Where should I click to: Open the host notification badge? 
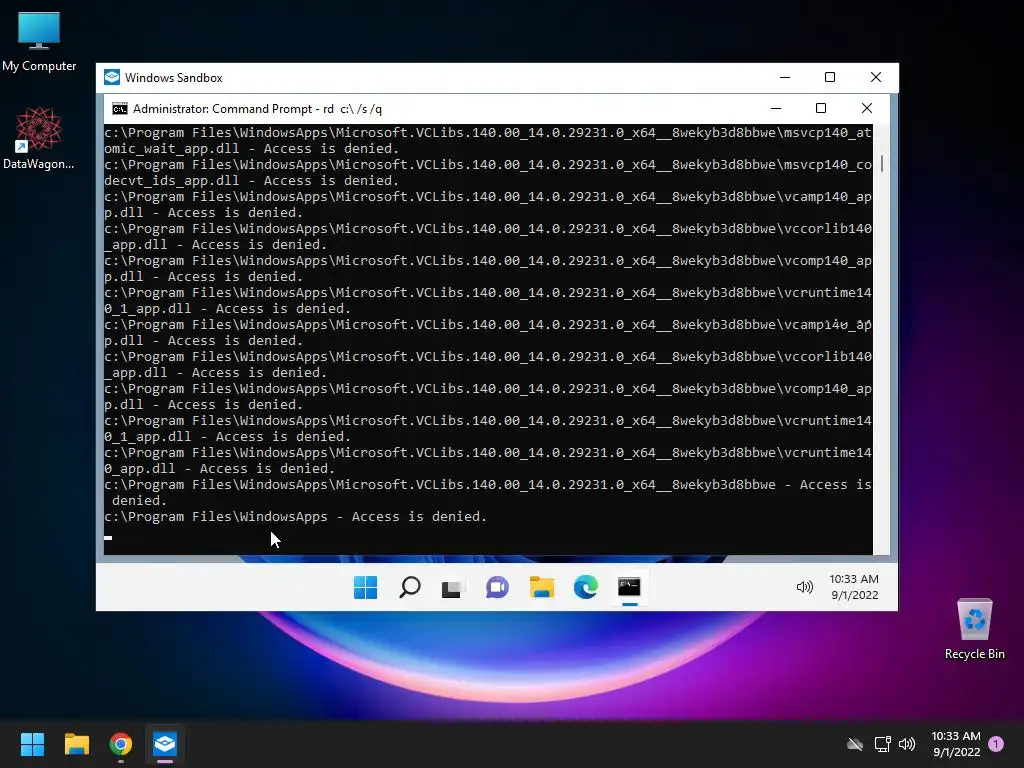coord(996,744)
